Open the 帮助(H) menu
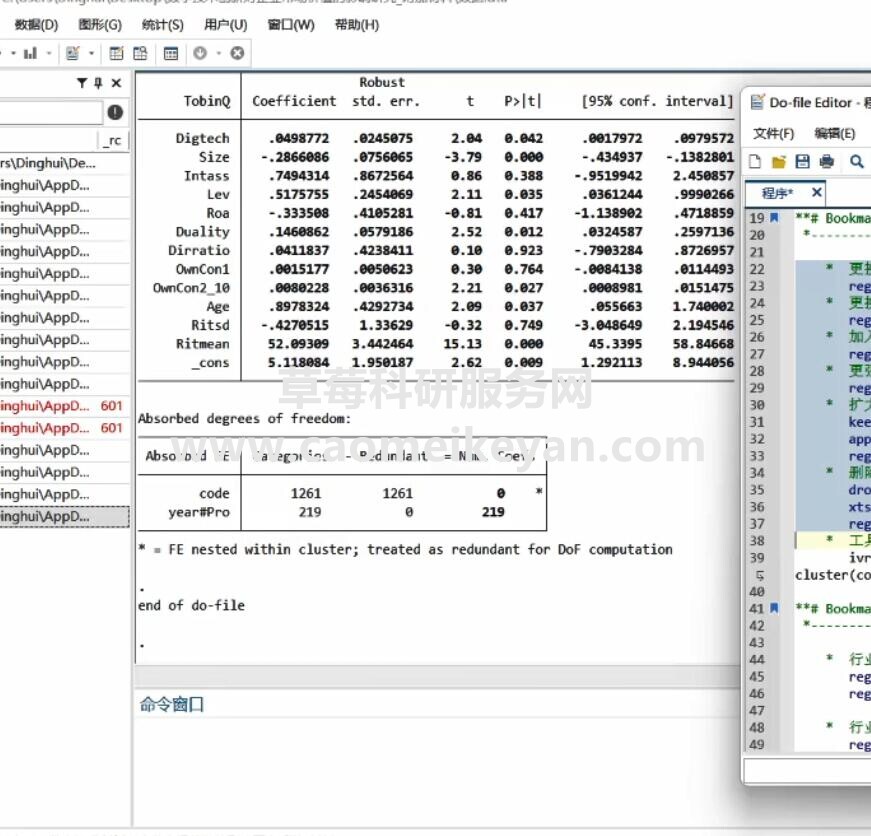Image resolution: width=871 pixels, height=836 pixels. tap(357, 24)
